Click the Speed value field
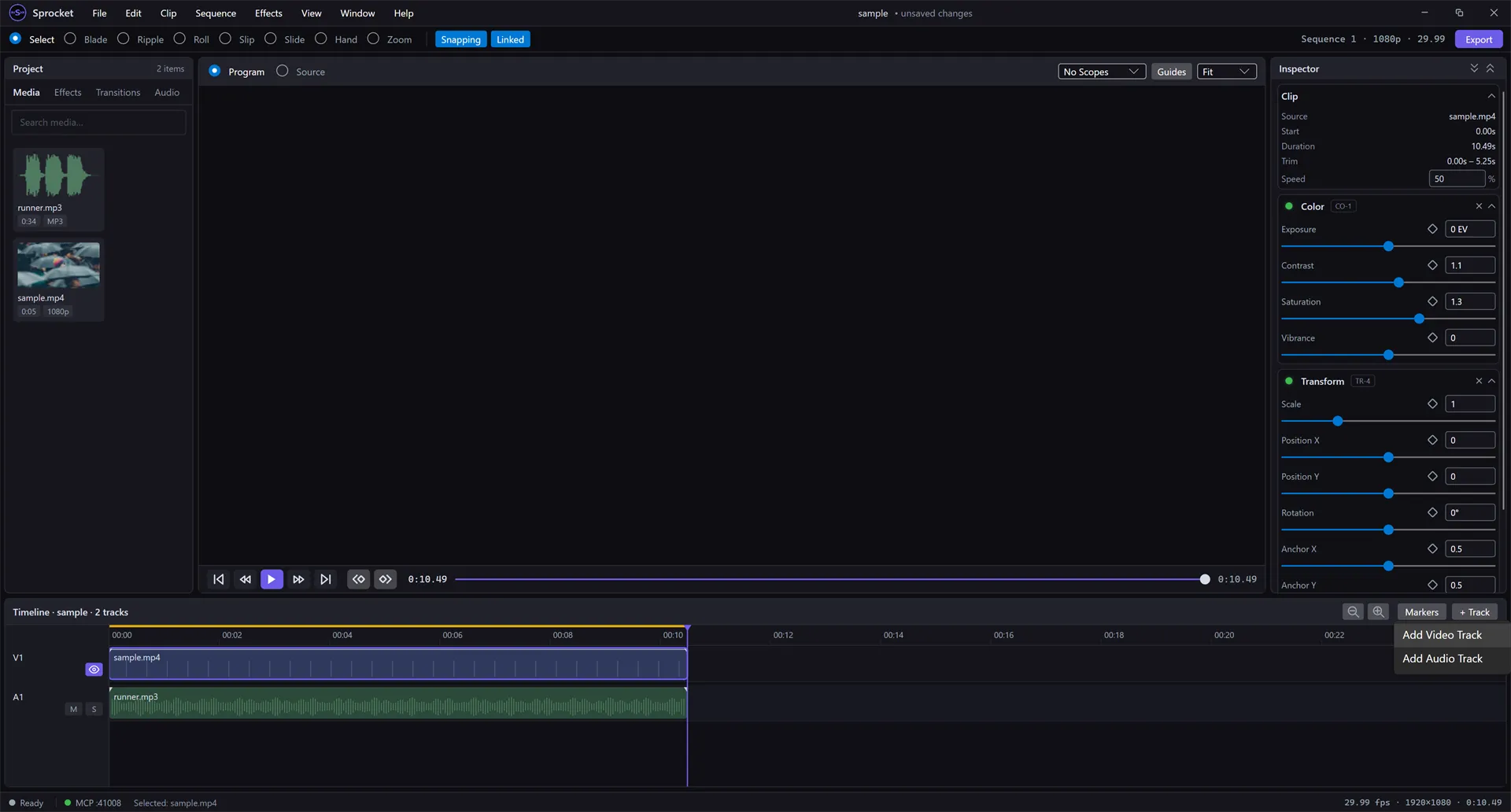The height and width of the screenshot is (812, 1511). click(1457, 179)
